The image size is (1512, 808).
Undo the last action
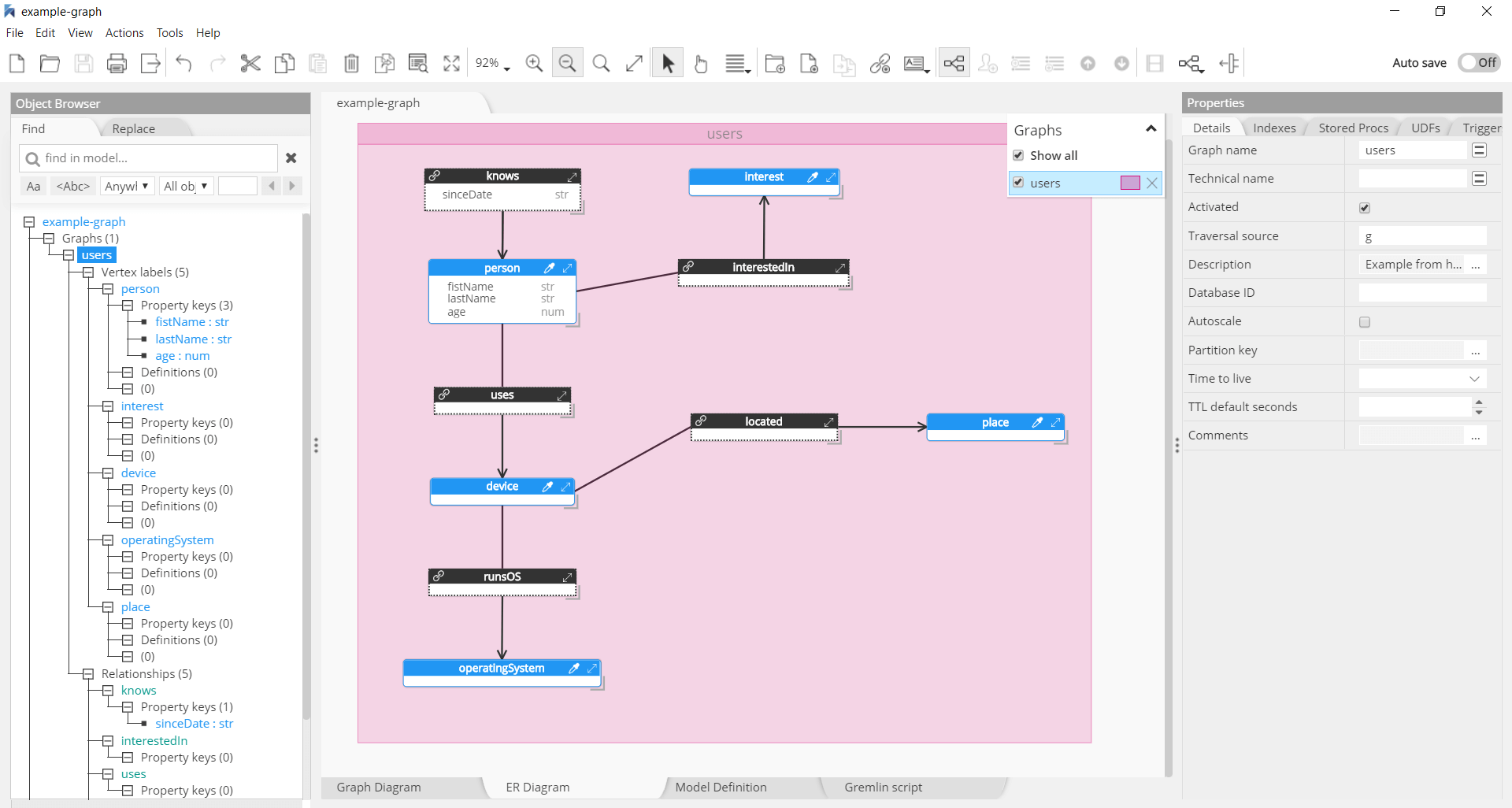pyautogui.click(x=184, y=63)
